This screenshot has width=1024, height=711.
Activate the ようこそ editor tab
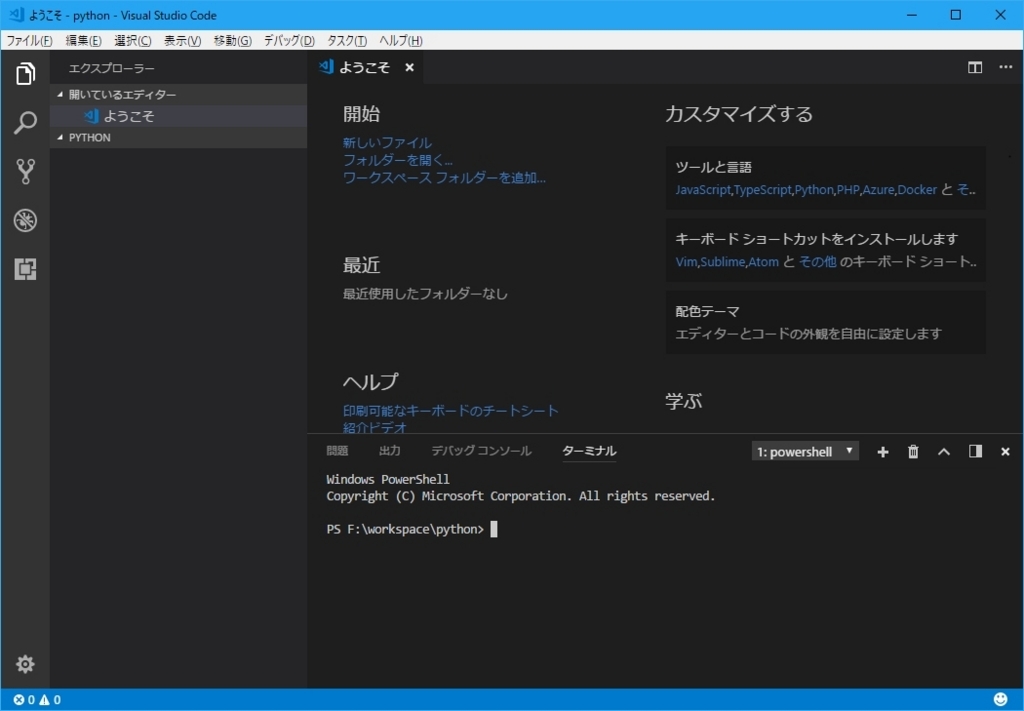pos(366,67)
